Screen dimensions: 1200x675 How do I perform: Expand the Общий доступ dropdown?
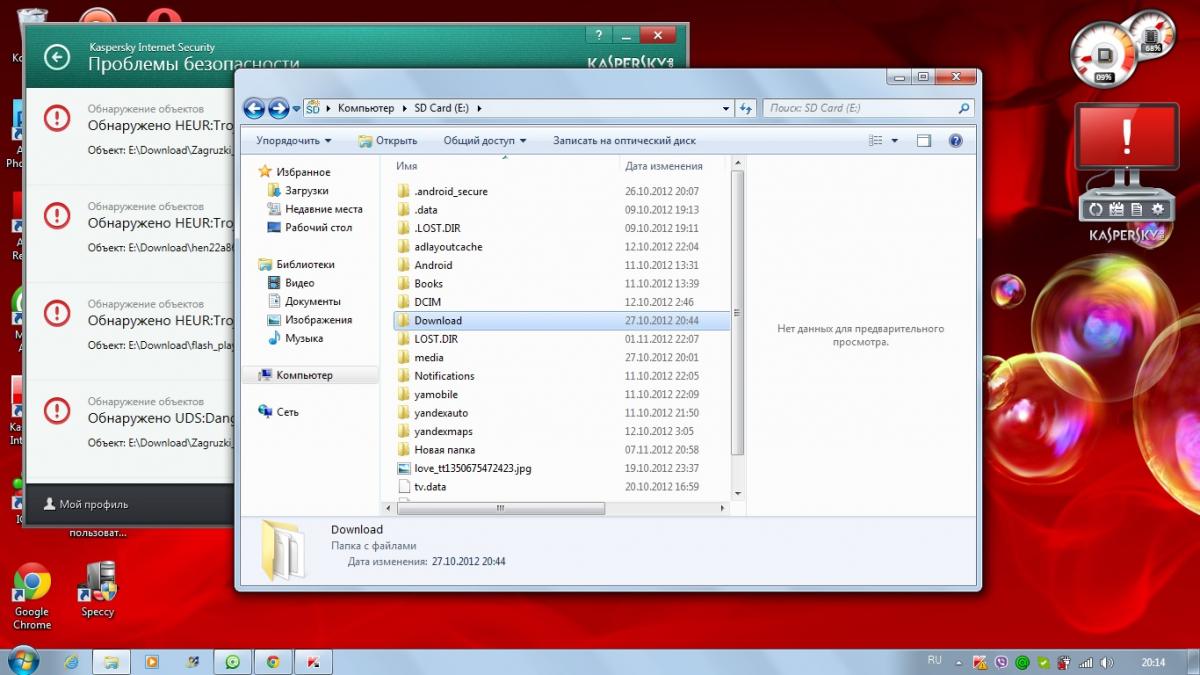(484, 141)
